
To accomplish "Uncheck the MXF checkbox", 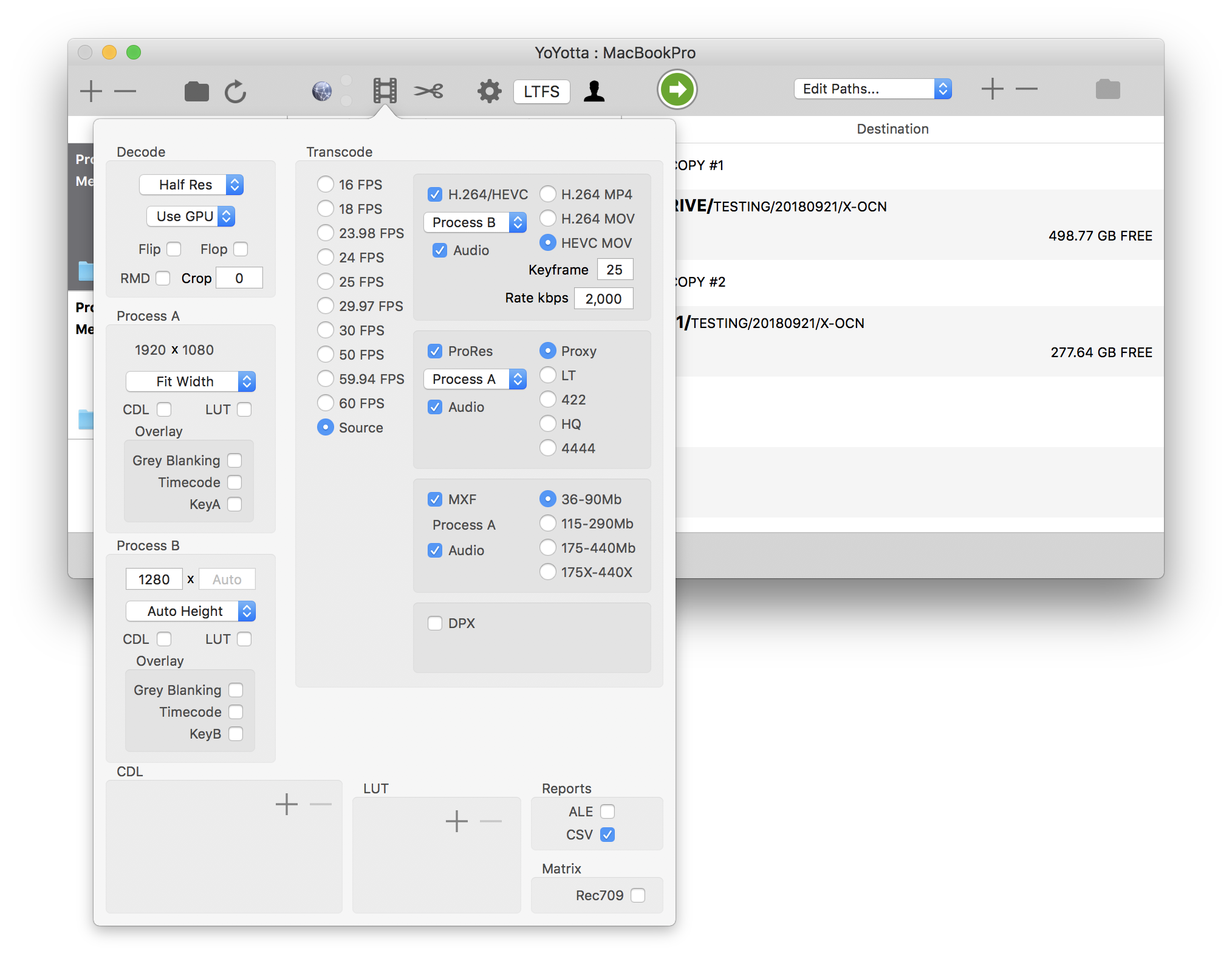I will tap(435, 499).
